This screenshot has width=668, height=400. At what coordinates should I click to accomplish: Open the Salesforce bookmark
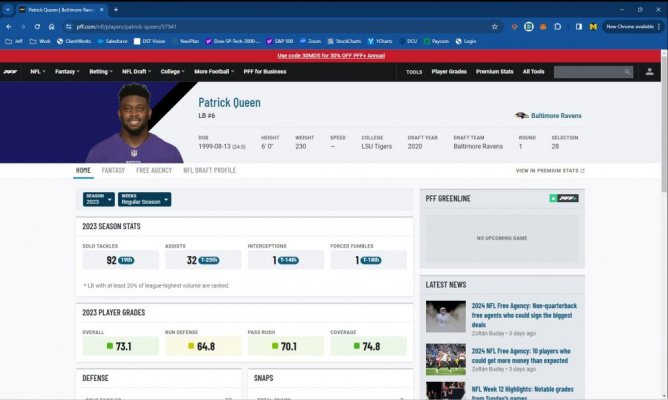[x=112, y=41]
